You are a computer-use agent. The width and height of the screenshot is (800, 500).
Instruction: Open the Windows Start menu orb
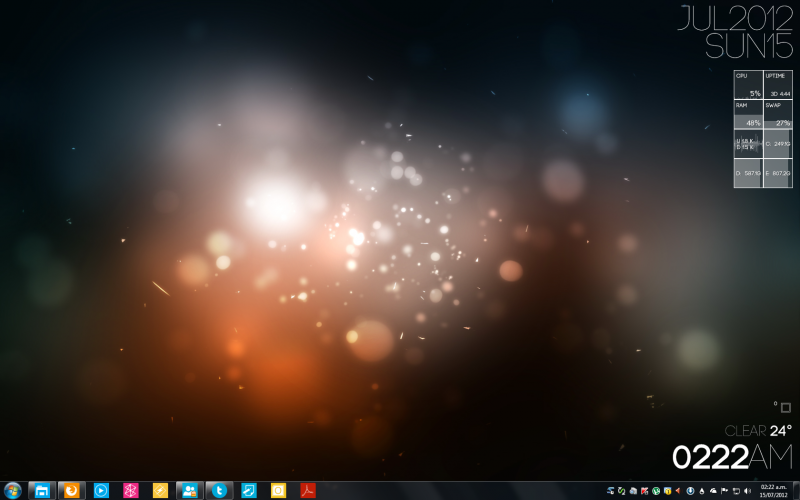click(12, 491)
